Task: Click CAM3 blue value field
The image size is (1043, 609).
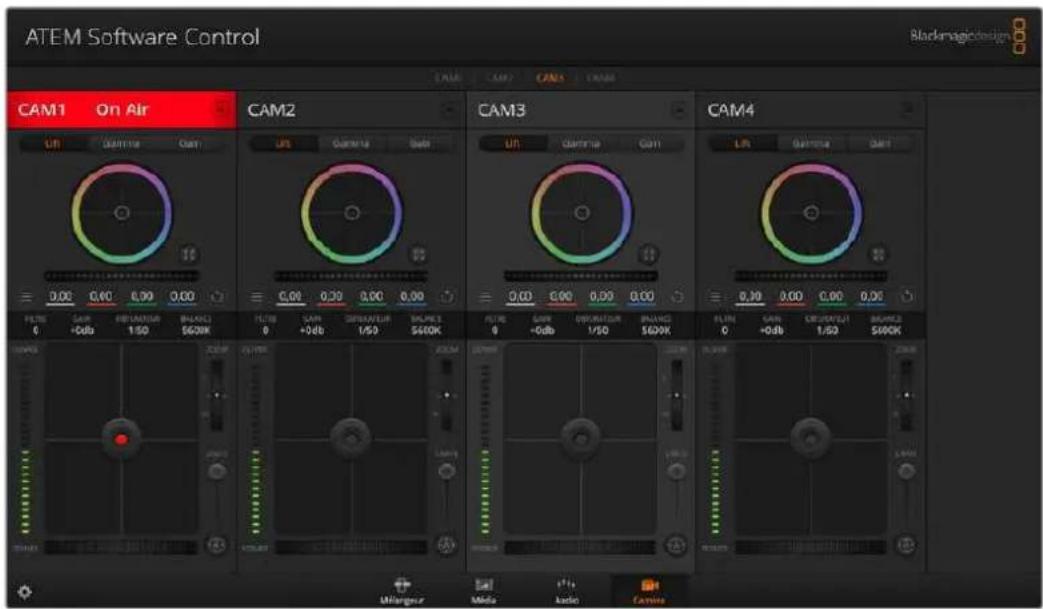Action: pyautogui.click(x=642, y=297)
